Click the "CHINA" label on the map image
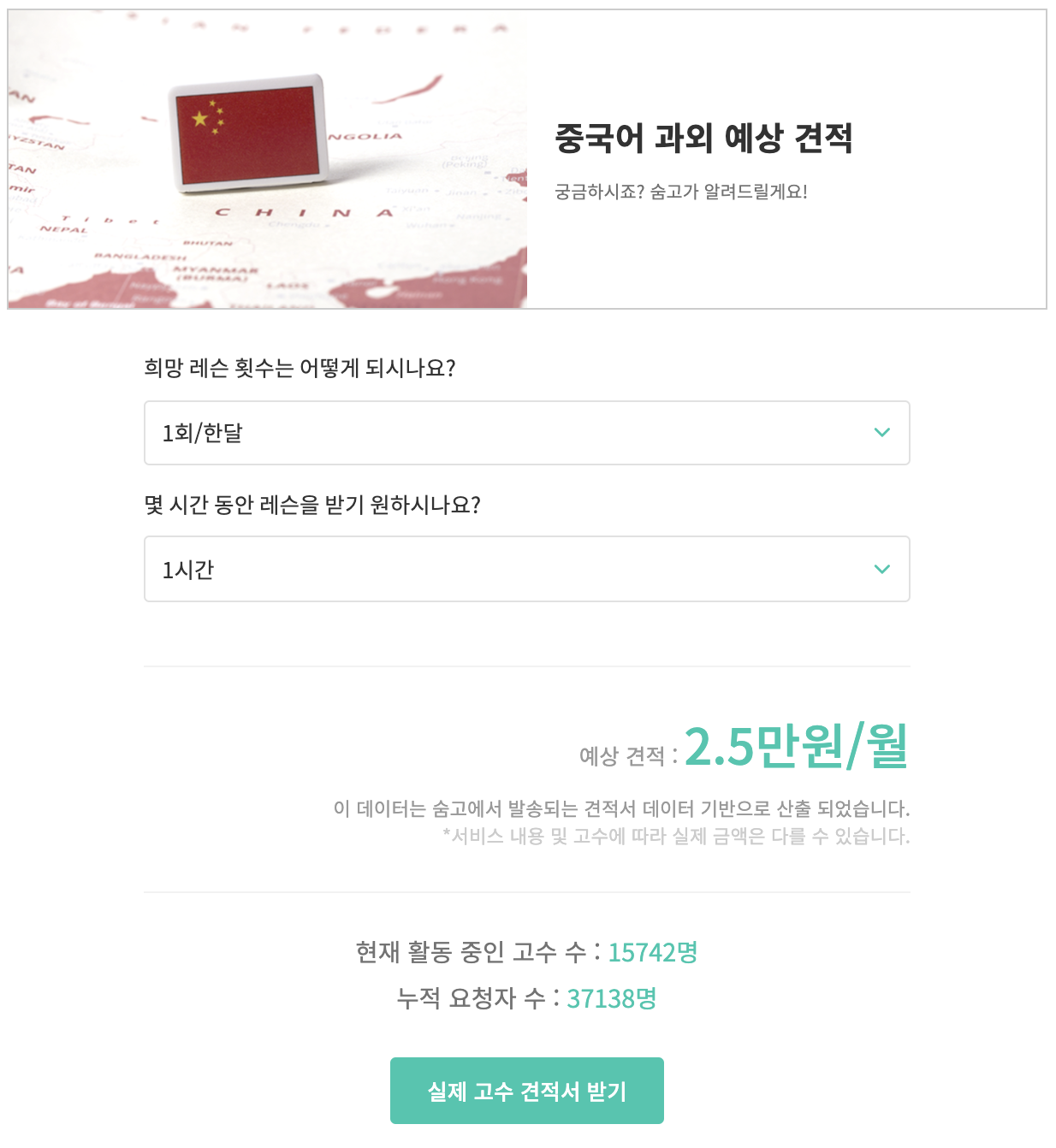This screenshot has height=1148, width=1056. (304, 212)
